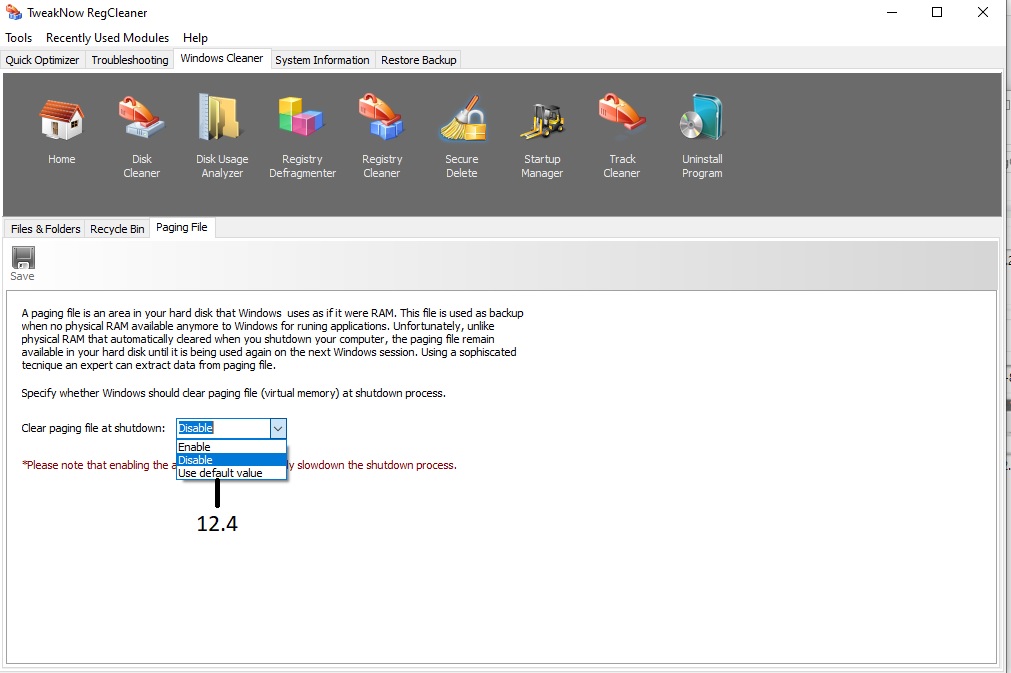
Task: Switch to System Information tab
Action: pos(322,60)
